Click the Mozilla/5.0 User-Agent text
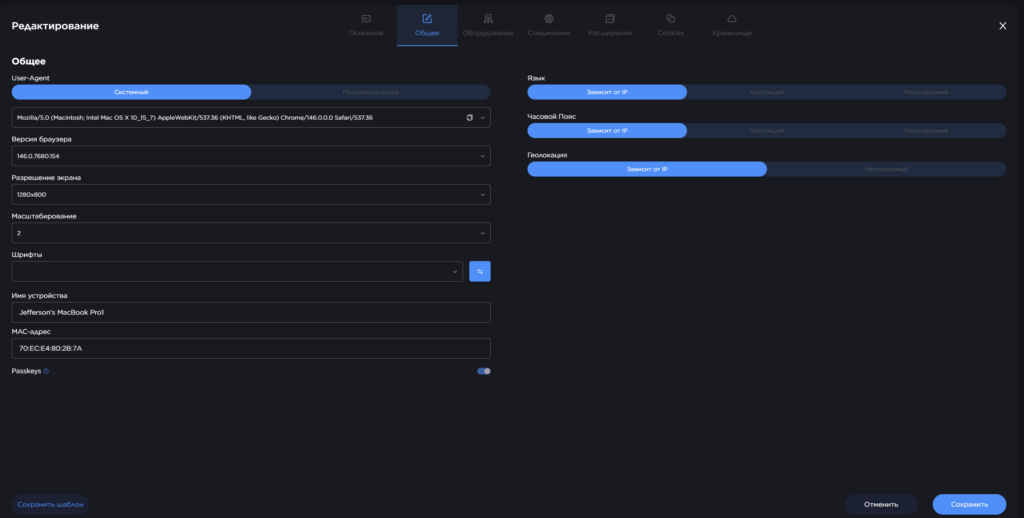1024x518 pixels. pos(195,118)
